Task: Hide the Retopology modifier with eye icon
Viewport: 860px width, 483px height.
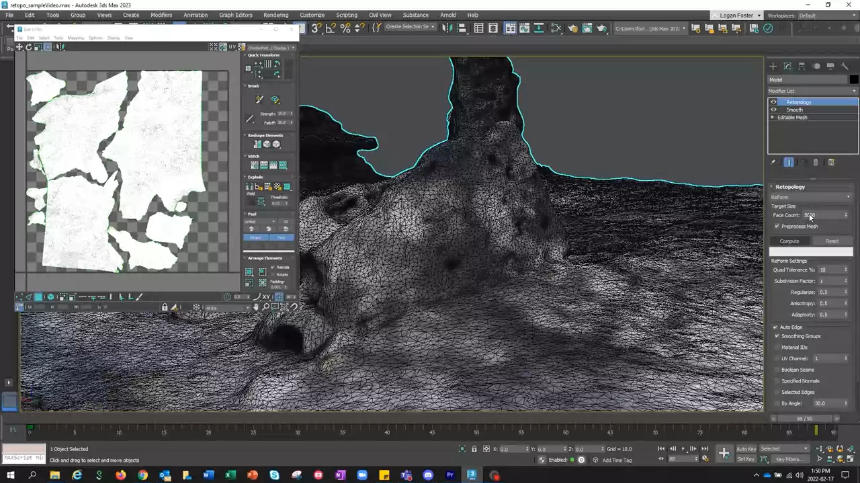Action: 773,102
